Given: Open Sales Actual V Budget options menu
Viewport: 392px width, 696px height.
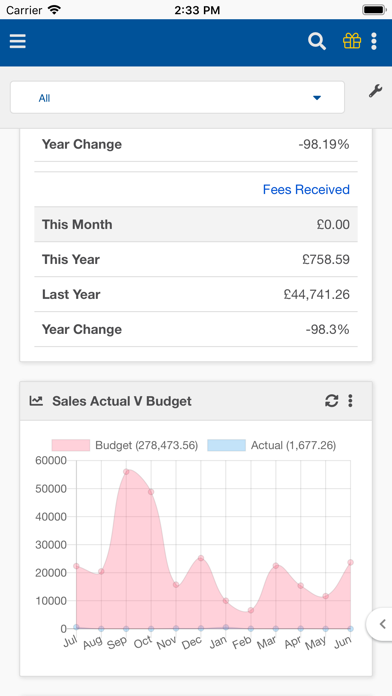Looking at the screenshot, I should [350, 401].
